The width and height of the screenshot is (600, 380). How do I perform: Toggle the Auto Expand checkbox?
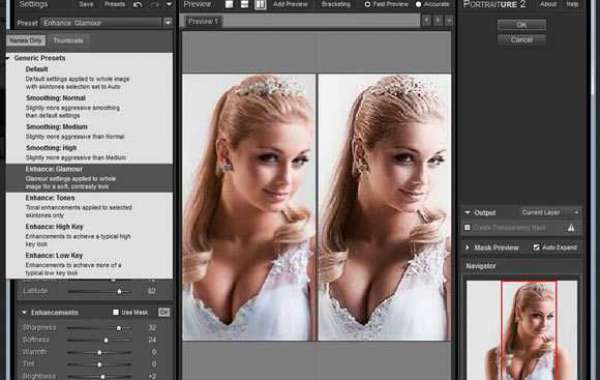click(536, 248)
